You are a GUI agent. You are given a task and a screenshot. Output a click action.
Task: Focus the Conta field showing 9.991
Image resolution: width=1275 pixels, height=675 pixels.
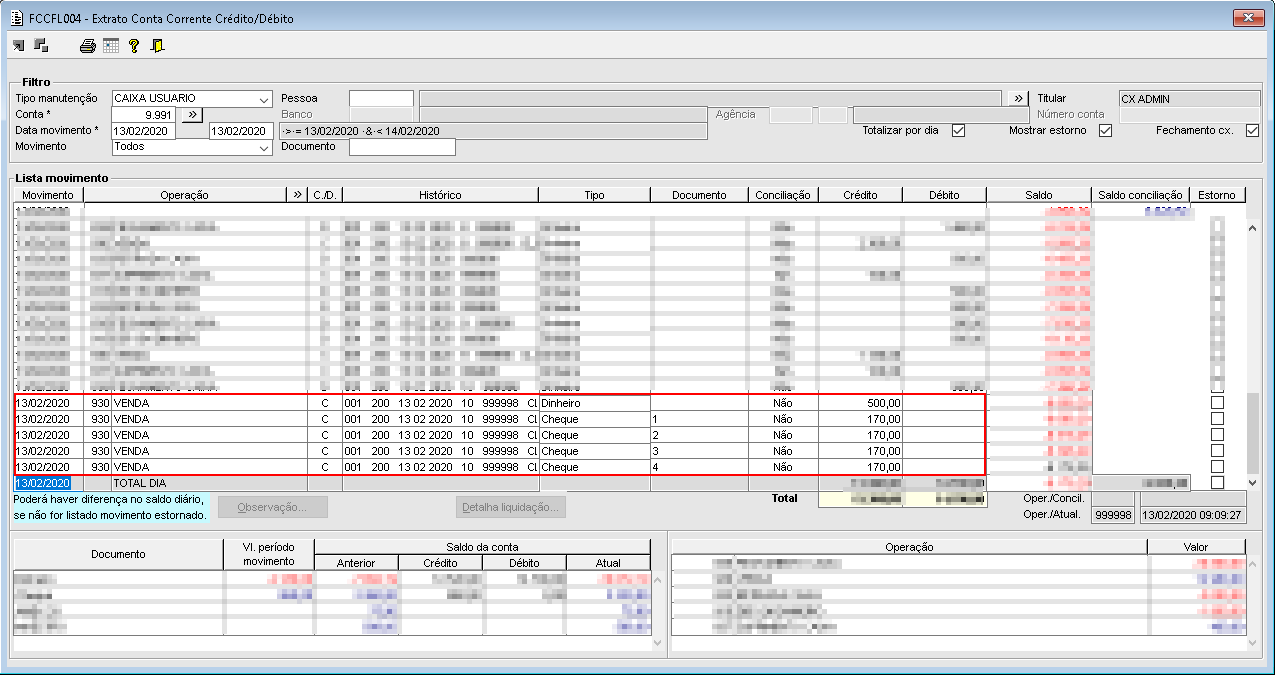143,115
